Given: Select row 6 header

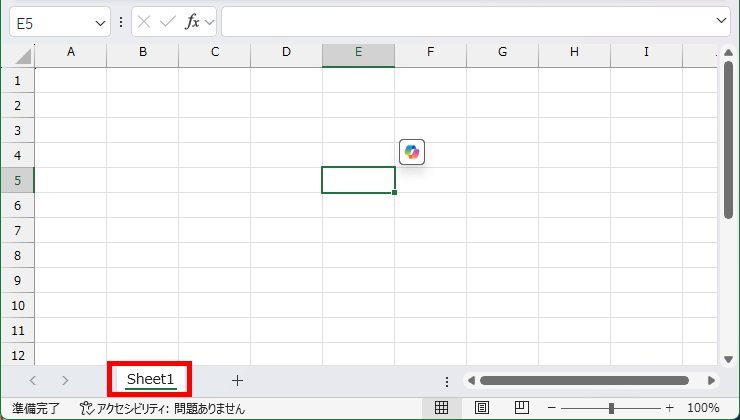Looking at the screenshot, I should [x=18, y=205].
